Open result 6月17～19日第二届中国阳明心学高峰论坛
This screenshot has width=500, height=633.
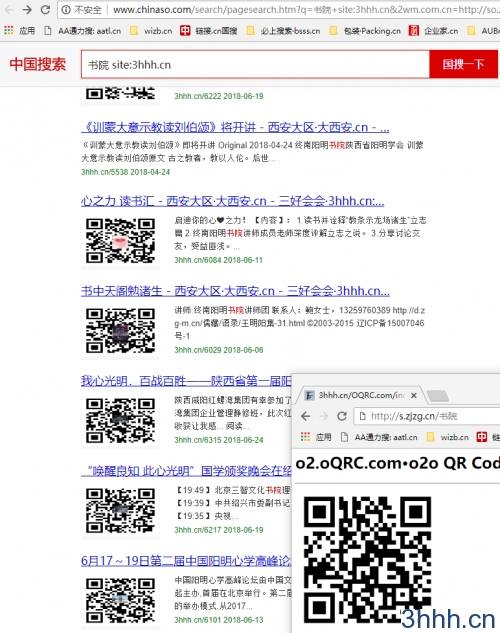coord(186,561)
